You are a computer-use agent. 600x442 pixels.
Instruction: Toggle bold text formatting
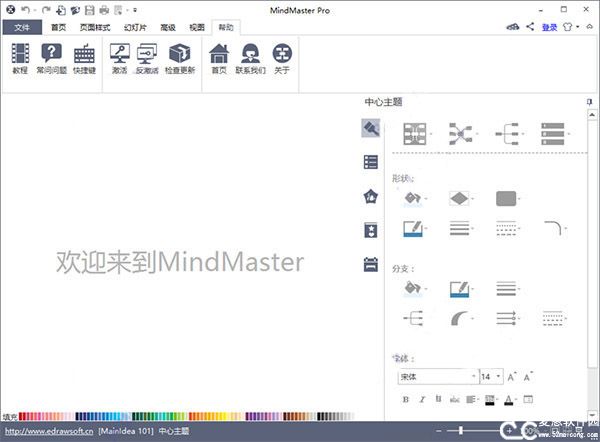pos(406,400)
